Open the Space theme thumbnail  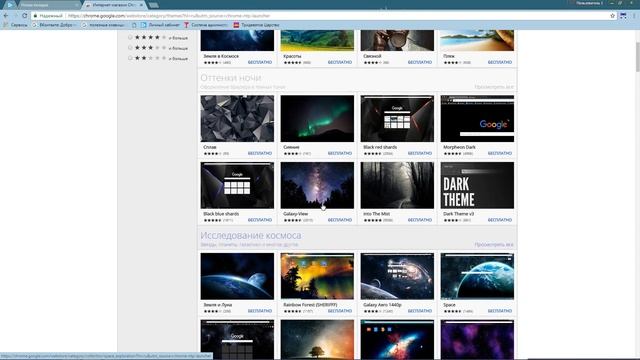[477, 276]
